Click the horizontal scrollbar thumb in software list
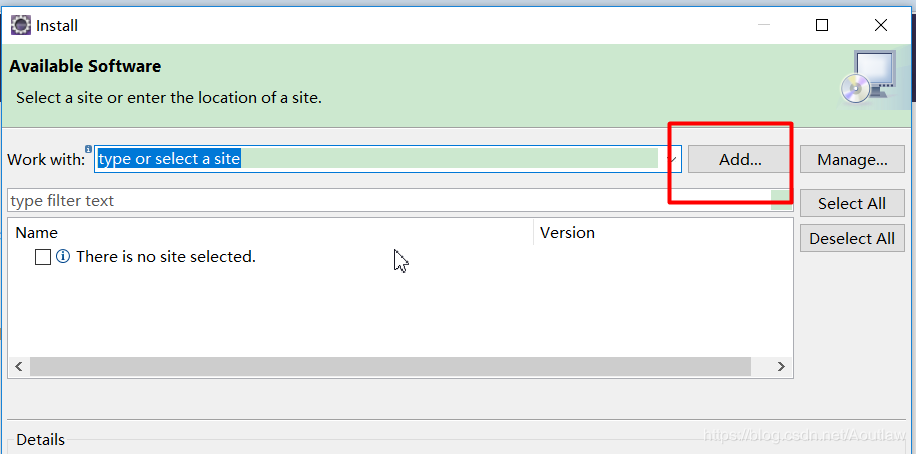Image resolution: width=916 pixels, height=454 pixels. [390, 366]
